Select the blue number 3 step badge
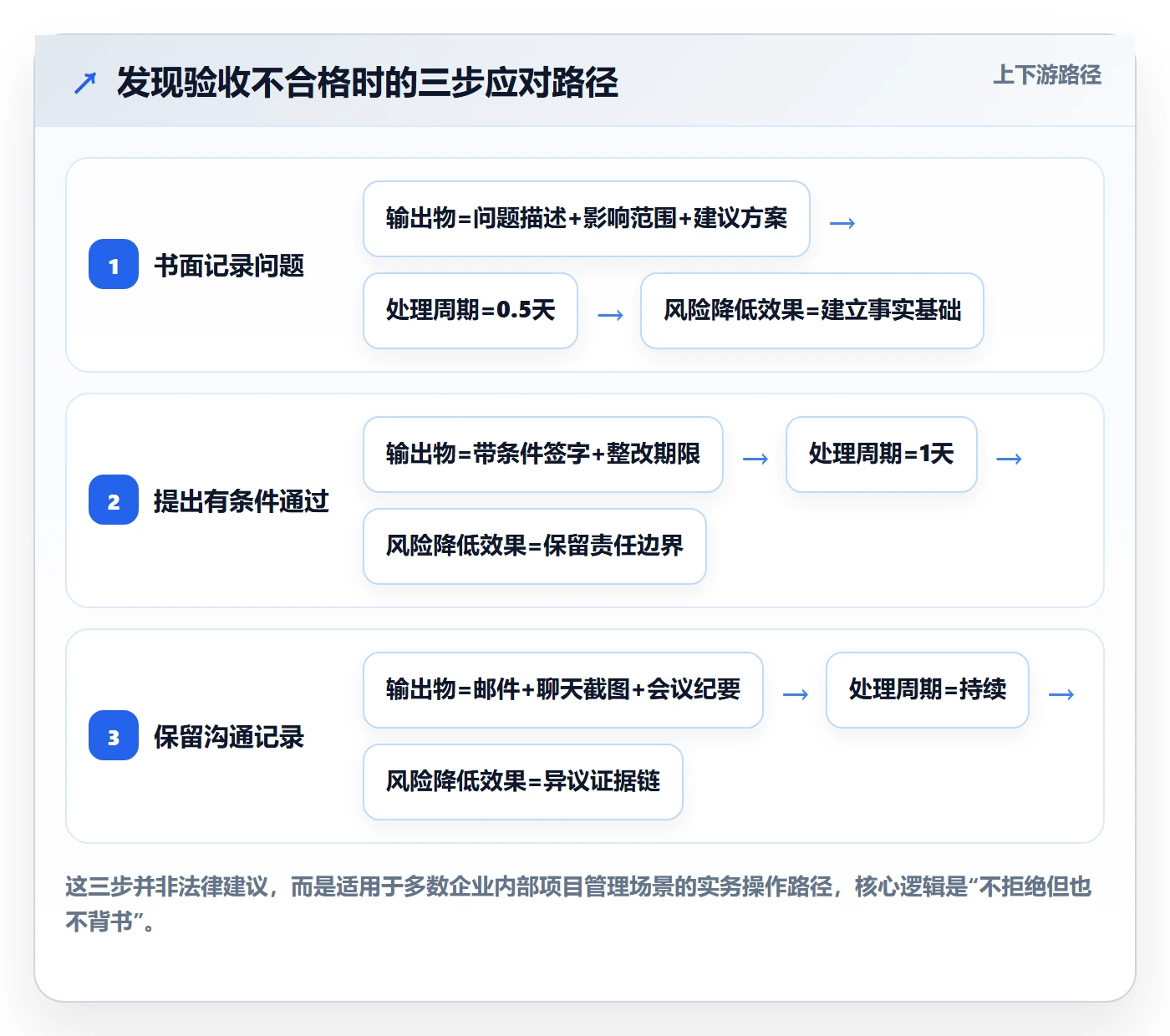The height and width of the screenshot is (1036, 1170). coord(114,736)
